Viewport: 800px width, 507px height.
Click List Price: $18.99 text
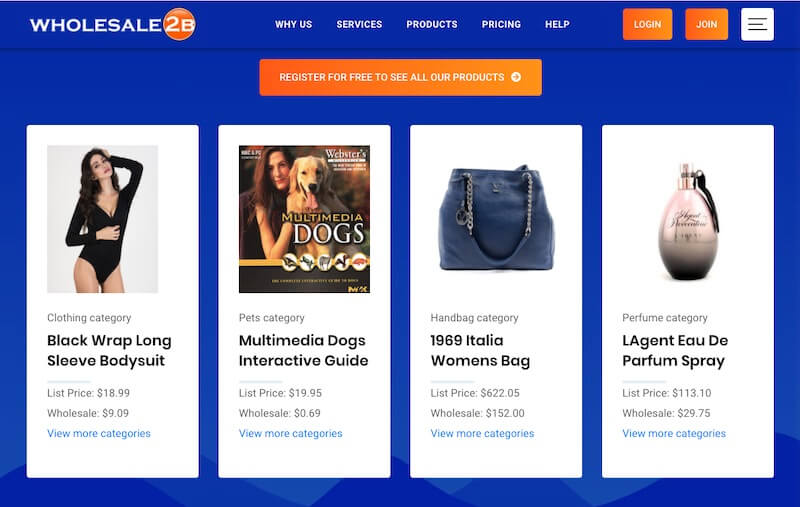(88, 393)
